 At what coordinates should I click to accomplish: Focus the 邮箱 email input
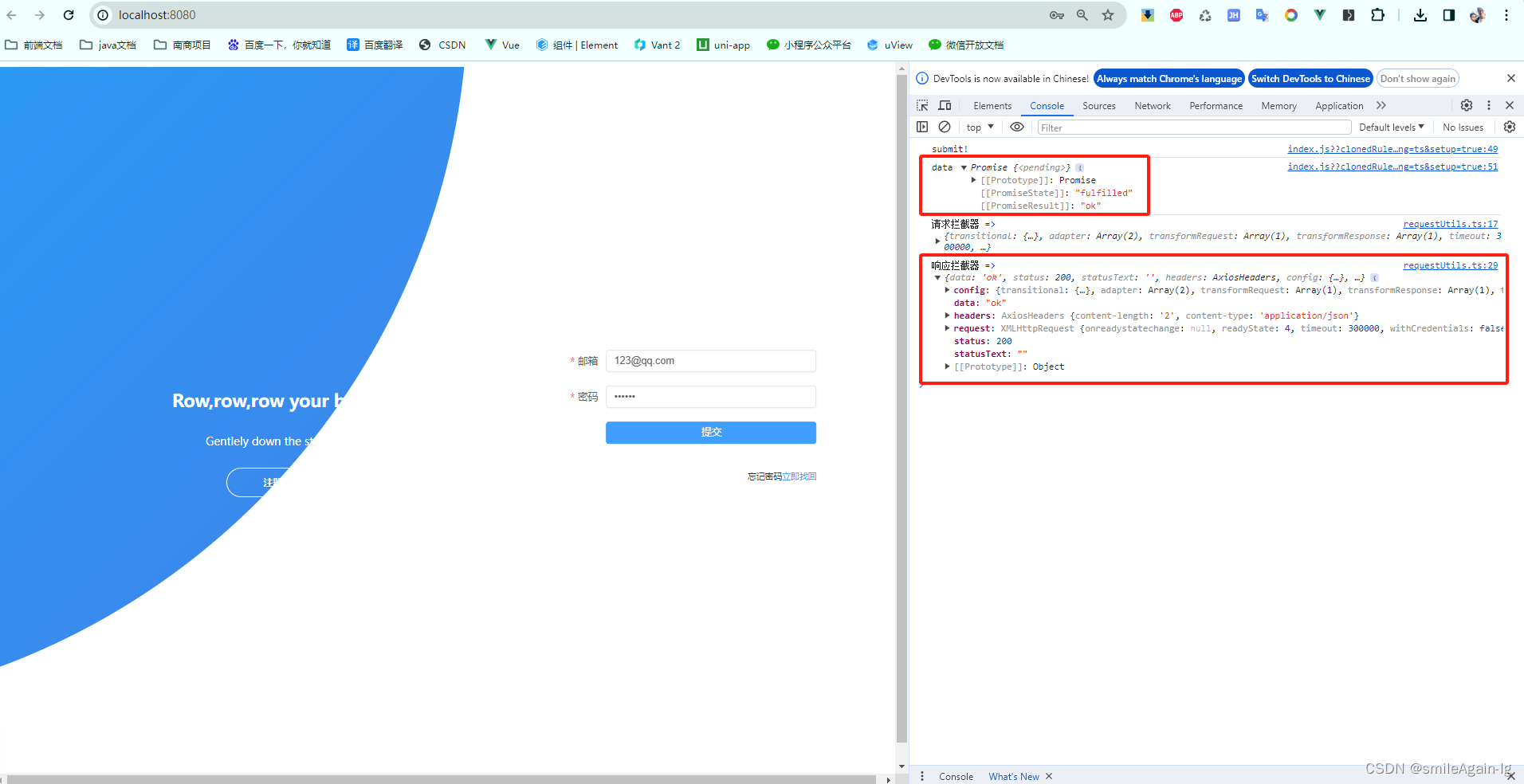[x=711, y=361]
